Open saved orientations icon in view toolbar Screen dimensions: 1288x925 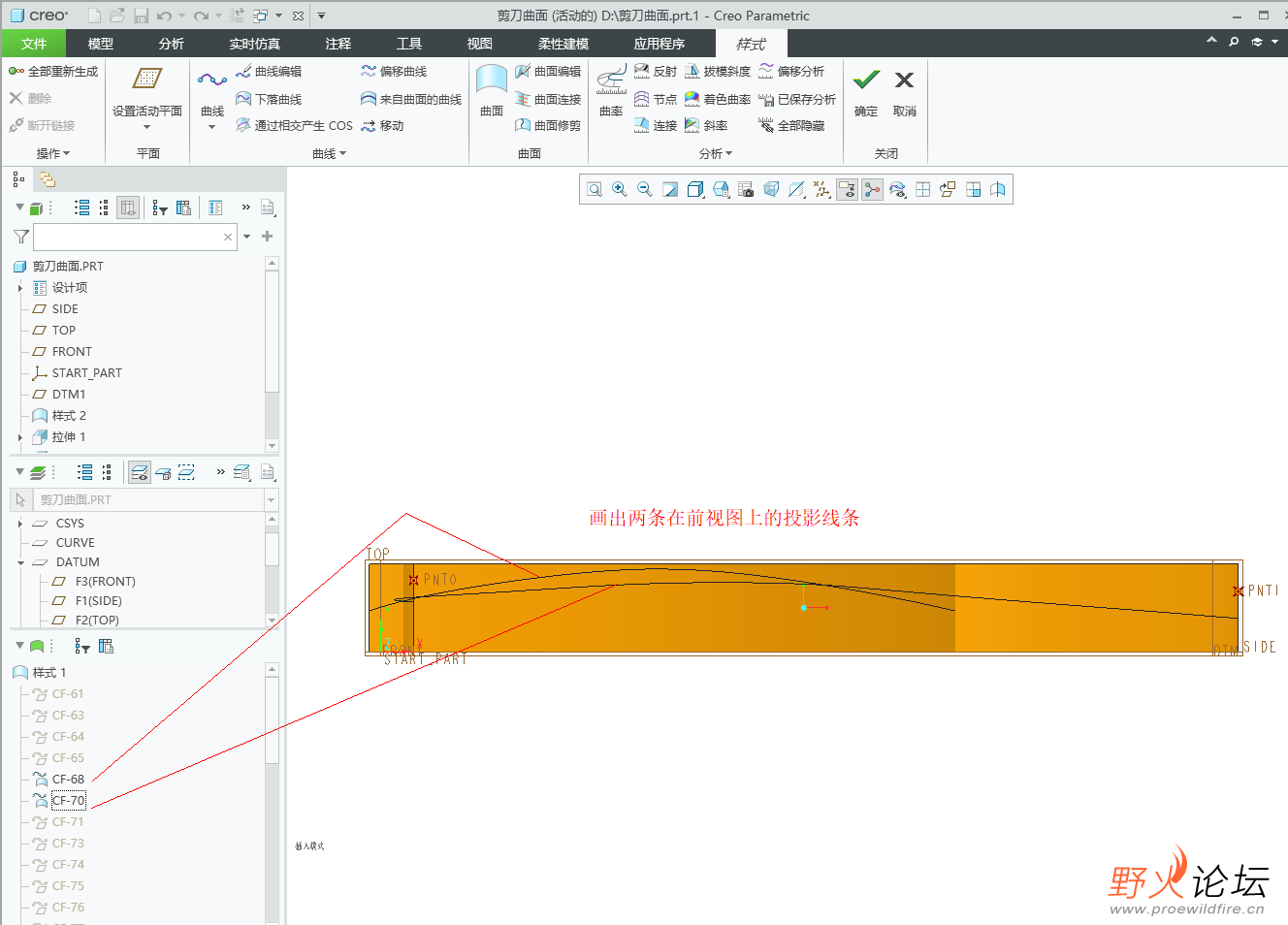click(721, 190)
